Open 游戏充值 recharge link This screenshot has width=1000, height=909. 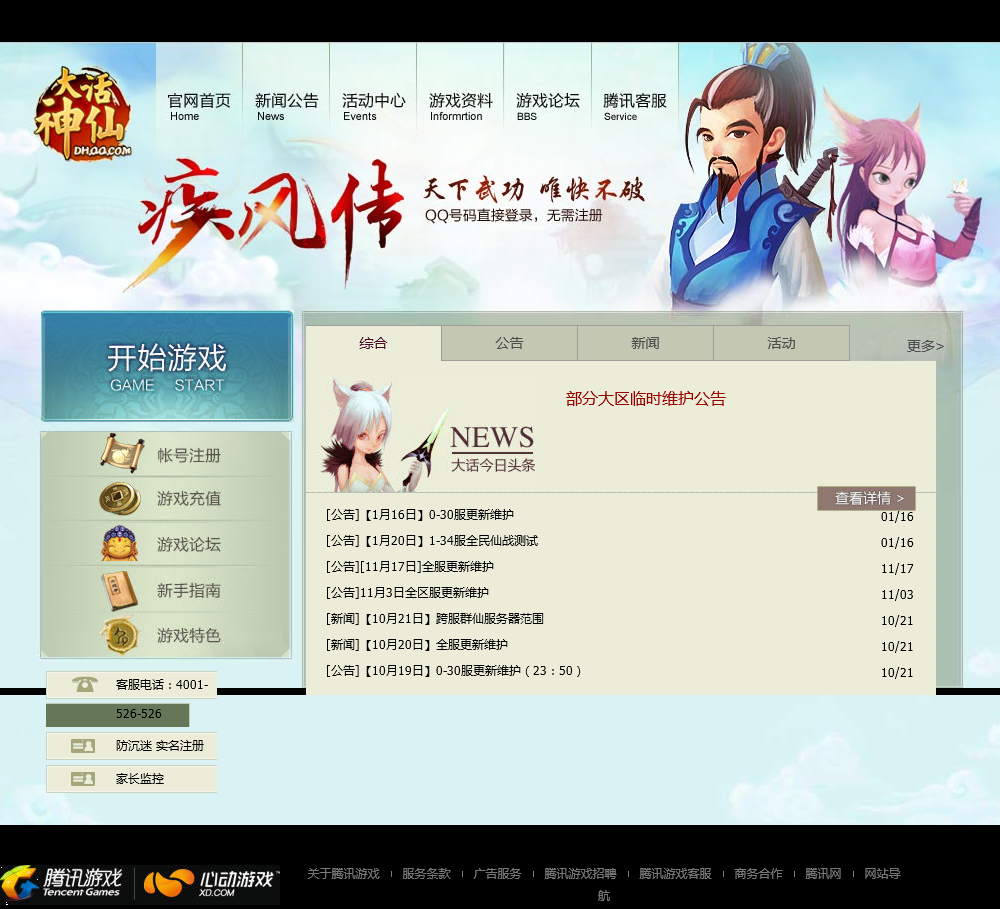click(189, 498)
